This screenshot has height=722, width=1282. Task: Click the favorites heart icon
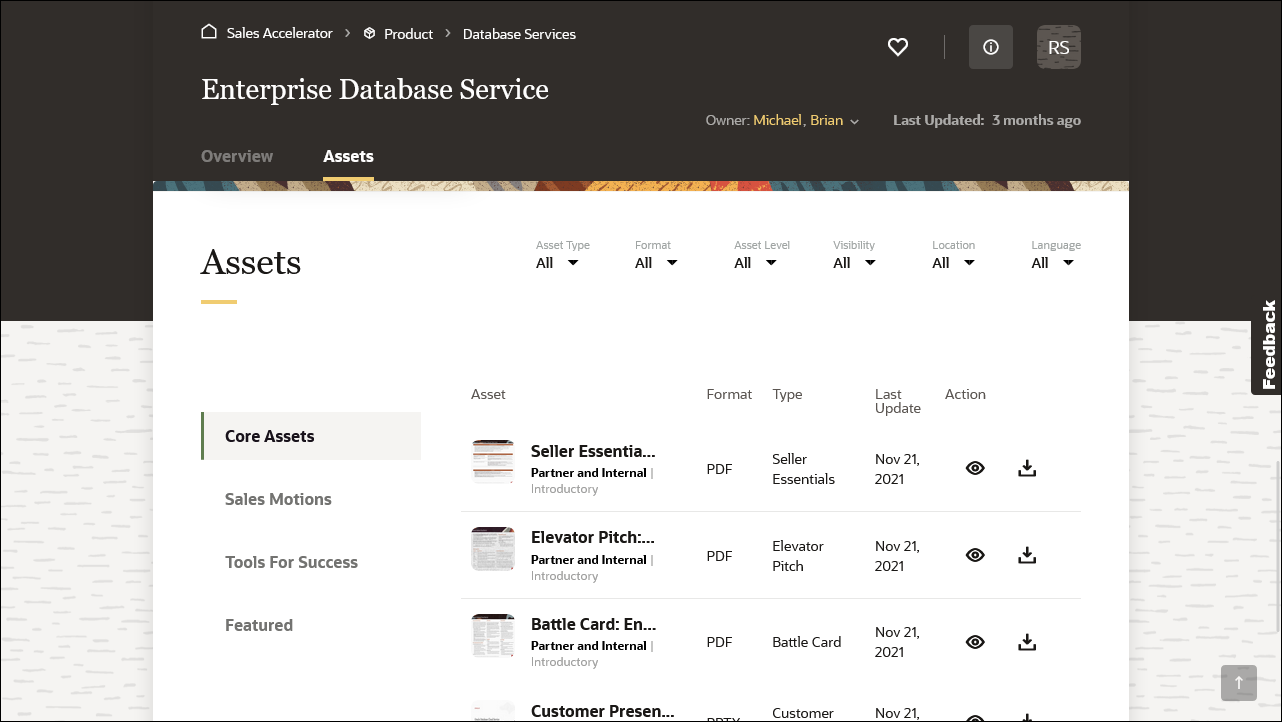pos(897,47)
